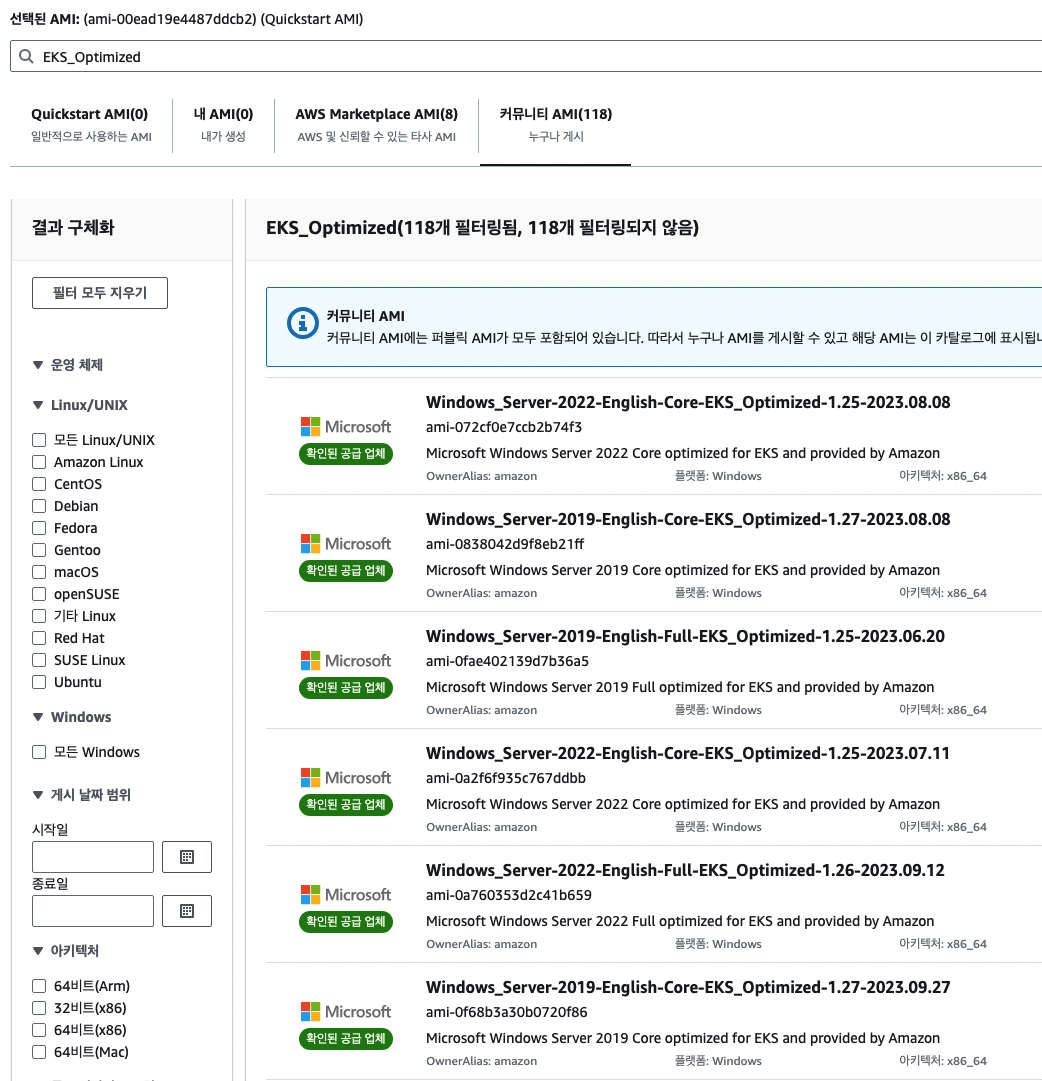Screen dimensions: 1042x1081
Task: Click AMI ID ami-0a760353d2c41b659 text
Action: coord(509,895)
